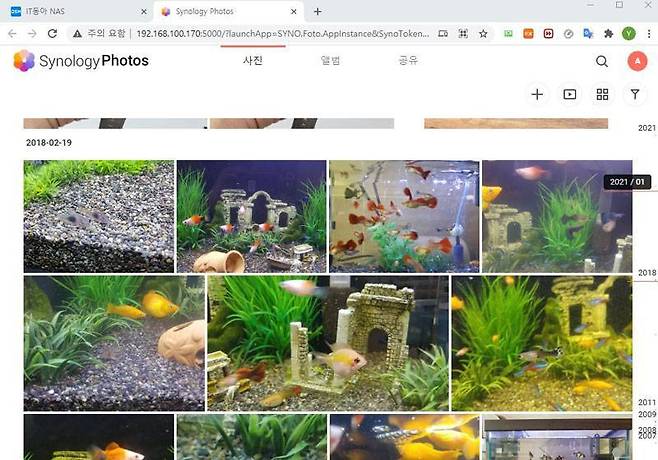Viewport: 658px width, 460px height.
Task: Open the red user avatar menu
Action: pyautogui.click(x=637, y=61)
